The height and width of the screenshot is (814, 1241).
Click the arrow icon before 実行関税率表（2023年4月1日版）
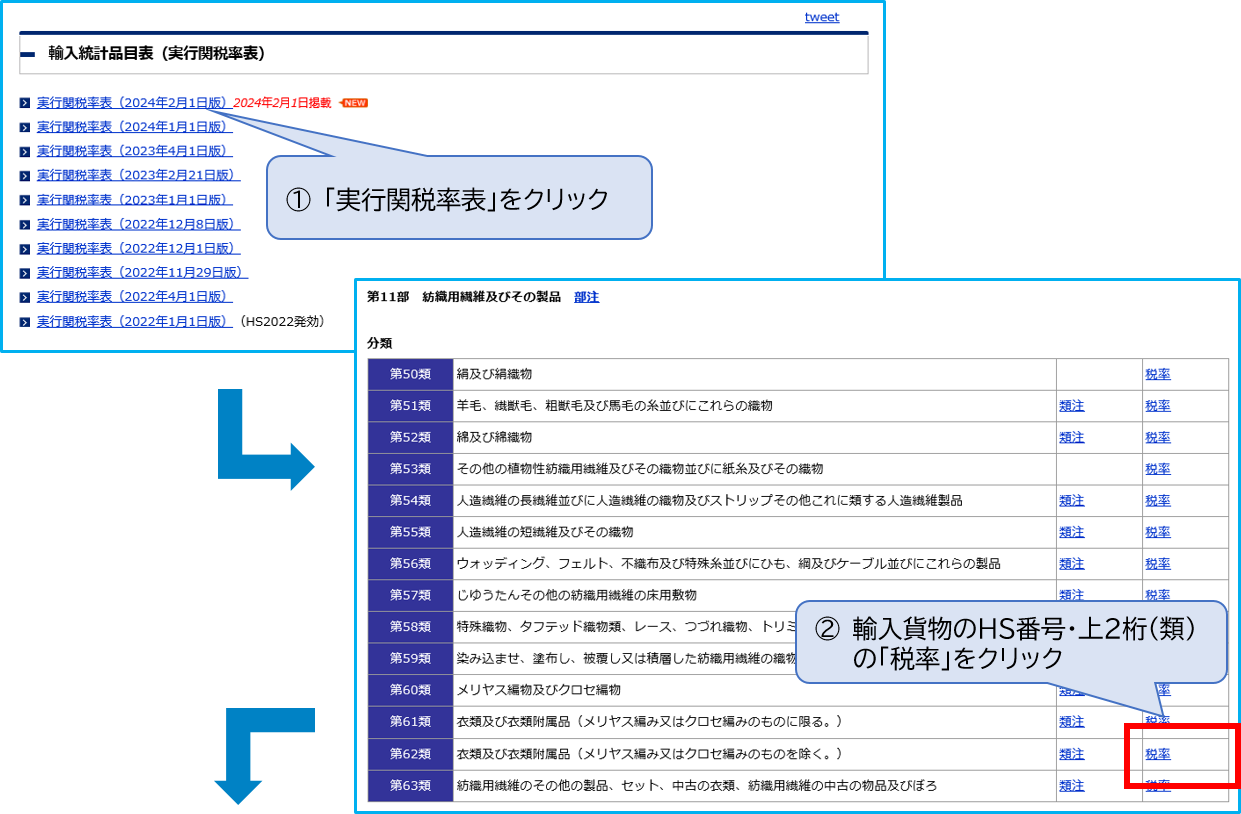coord(25,151)
